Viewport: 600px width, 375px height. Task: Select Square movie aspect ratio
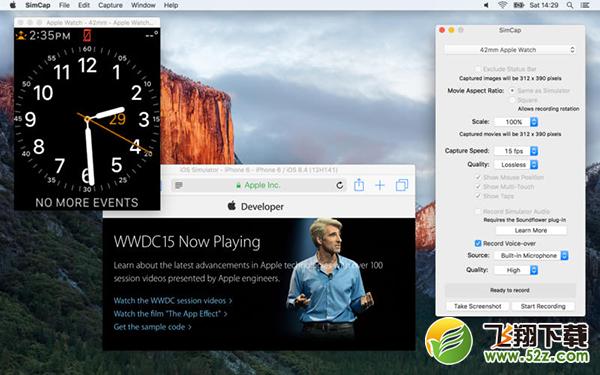(x=512, y=100)
